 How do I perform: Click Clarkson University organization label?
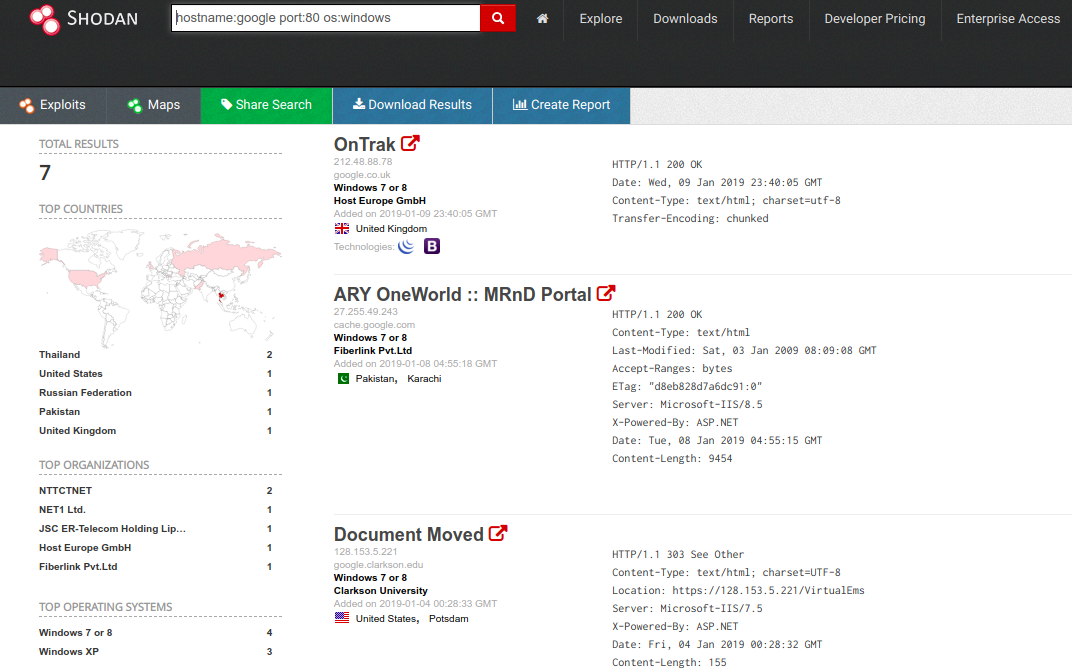pos(381,591)
